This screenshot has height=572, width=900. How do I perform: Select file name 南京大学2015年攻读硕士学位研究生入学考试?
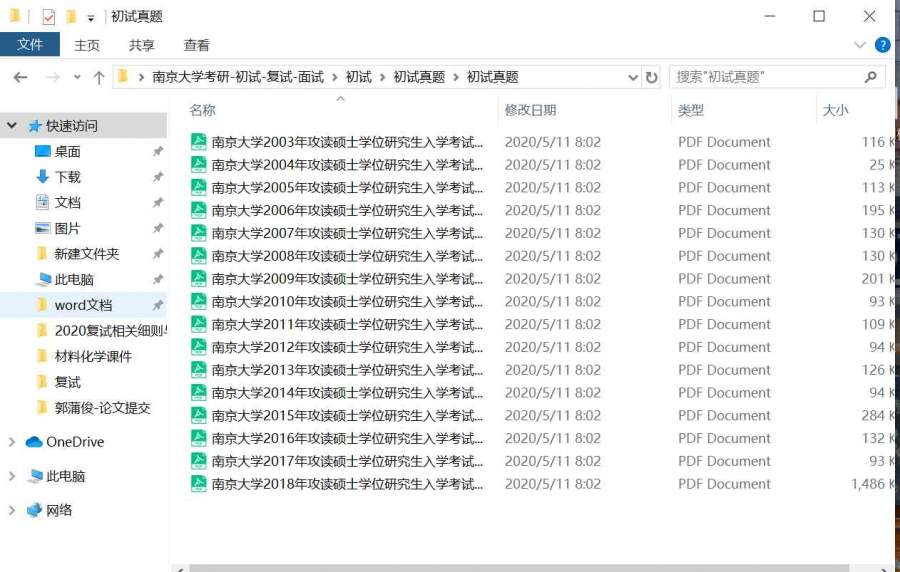pos(347,415)
